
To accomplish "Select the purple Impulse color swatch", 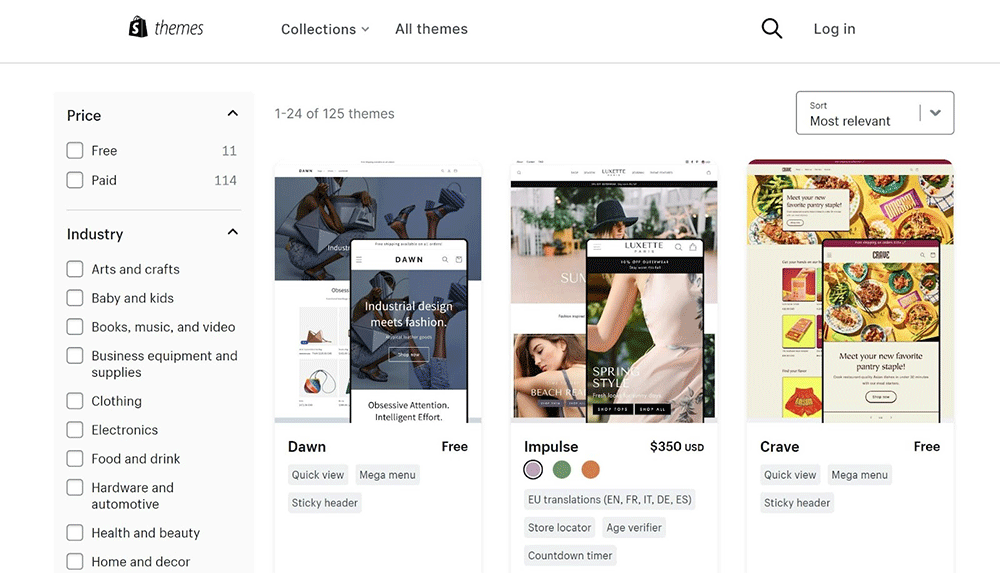I will click(533, 469).
